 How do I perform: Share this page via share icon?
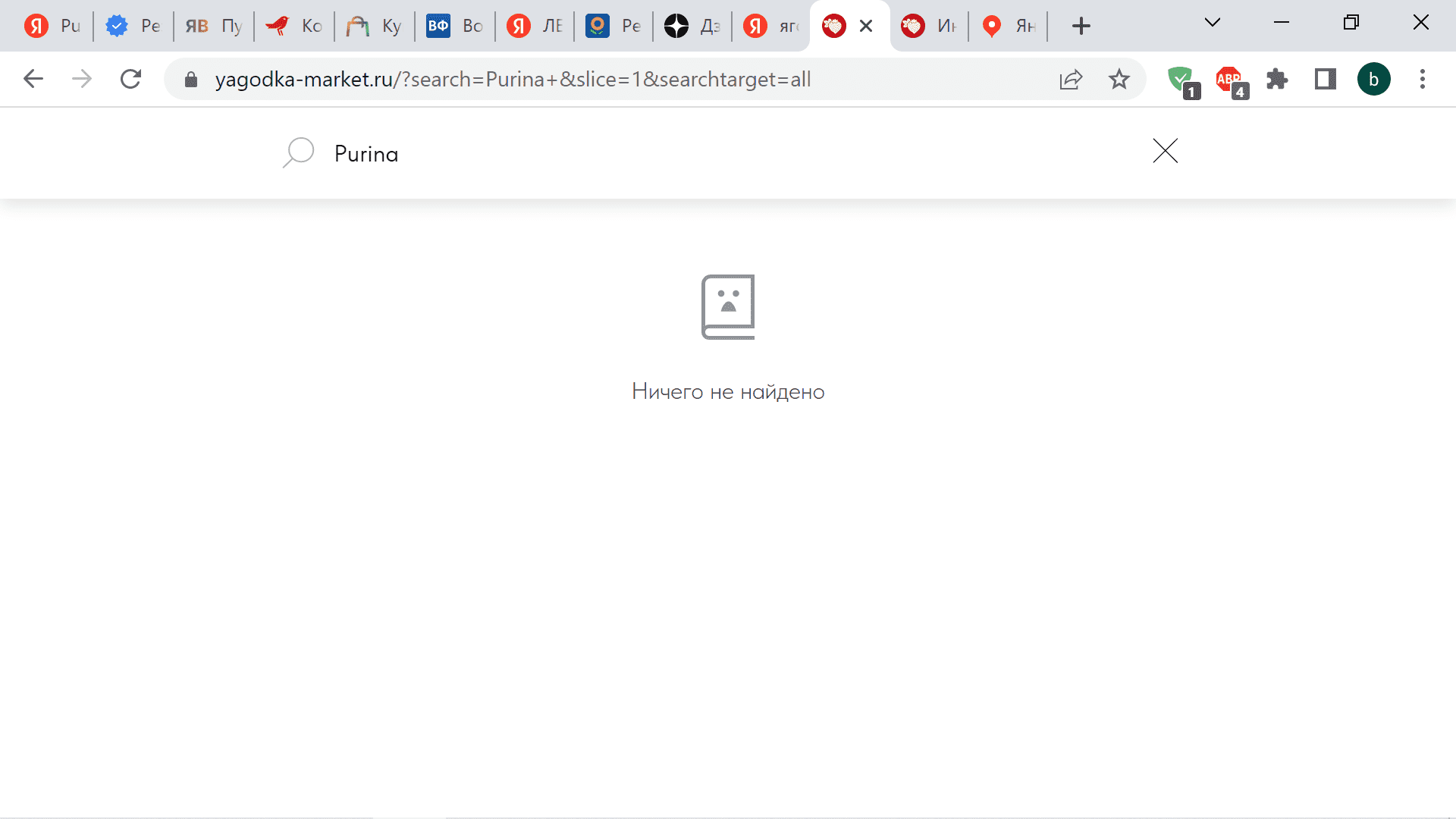tap(1071, 79)
